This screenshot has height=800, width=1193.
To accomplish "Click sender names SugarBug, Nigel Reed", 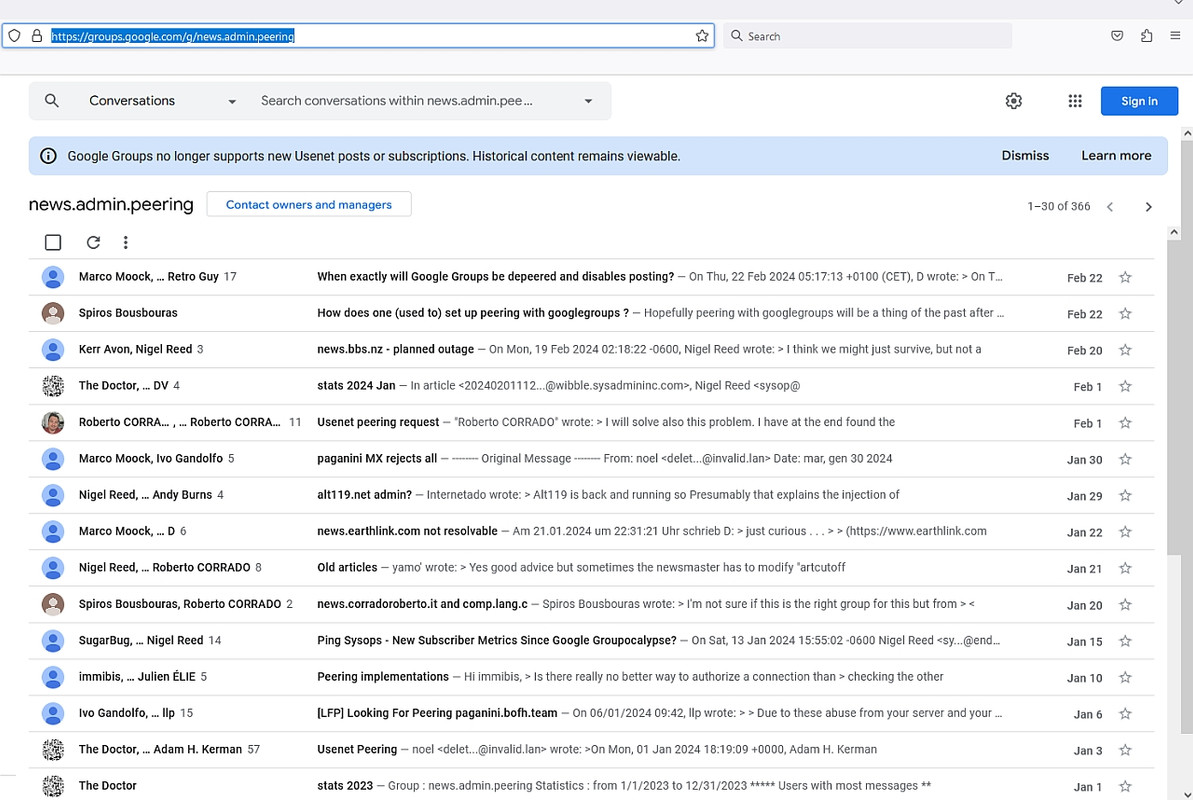I will pos(142,641).
